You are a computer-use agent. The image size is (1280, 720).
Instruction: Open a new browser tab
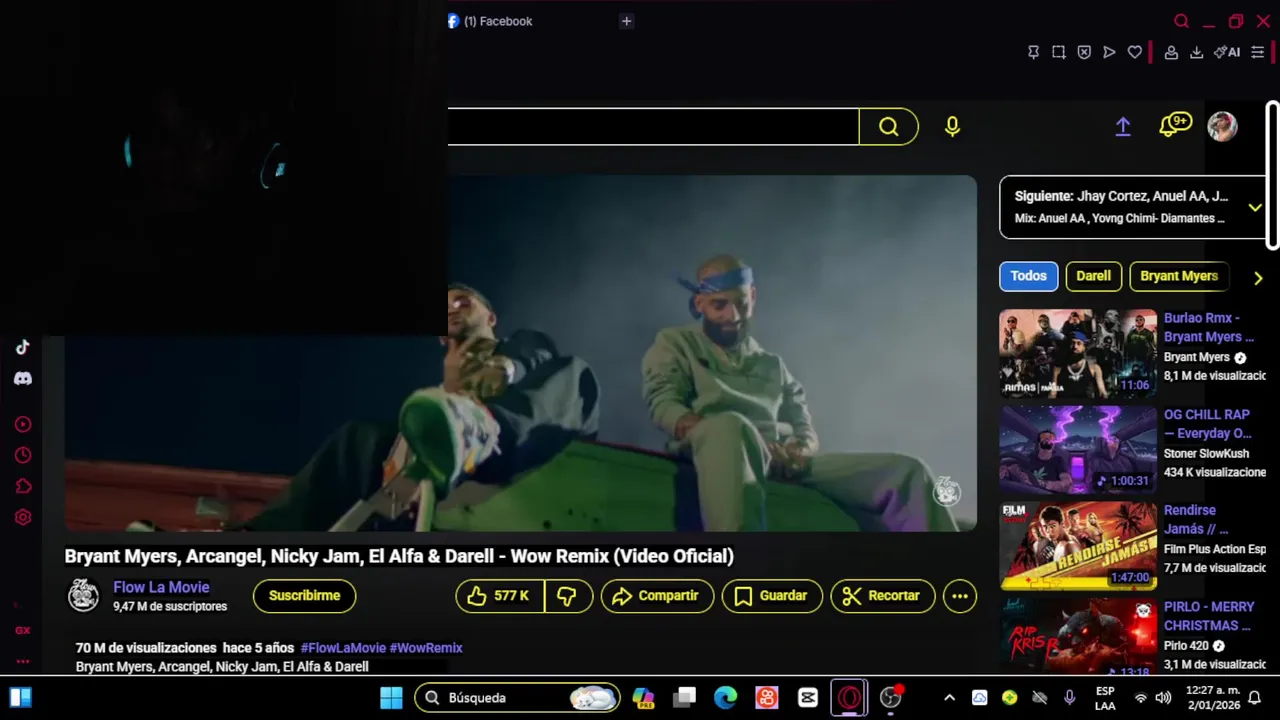[x=626, y=21]
